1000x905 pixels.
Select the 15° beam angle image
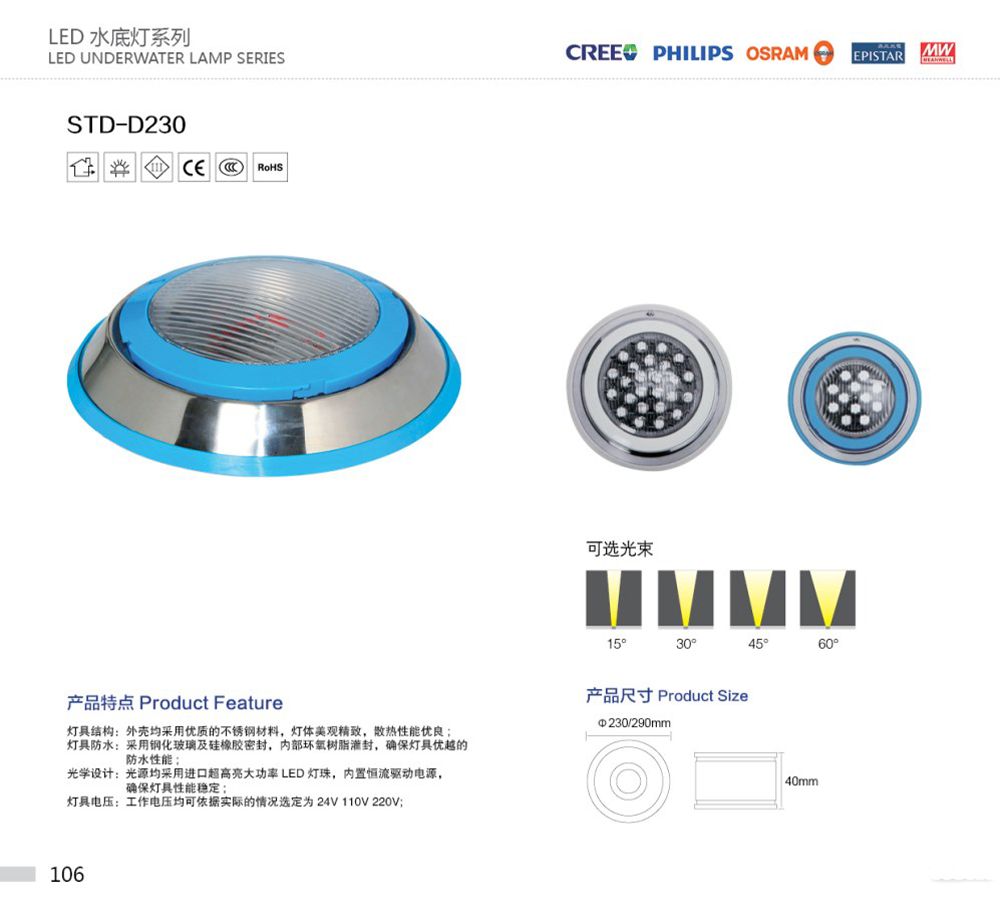614,599
